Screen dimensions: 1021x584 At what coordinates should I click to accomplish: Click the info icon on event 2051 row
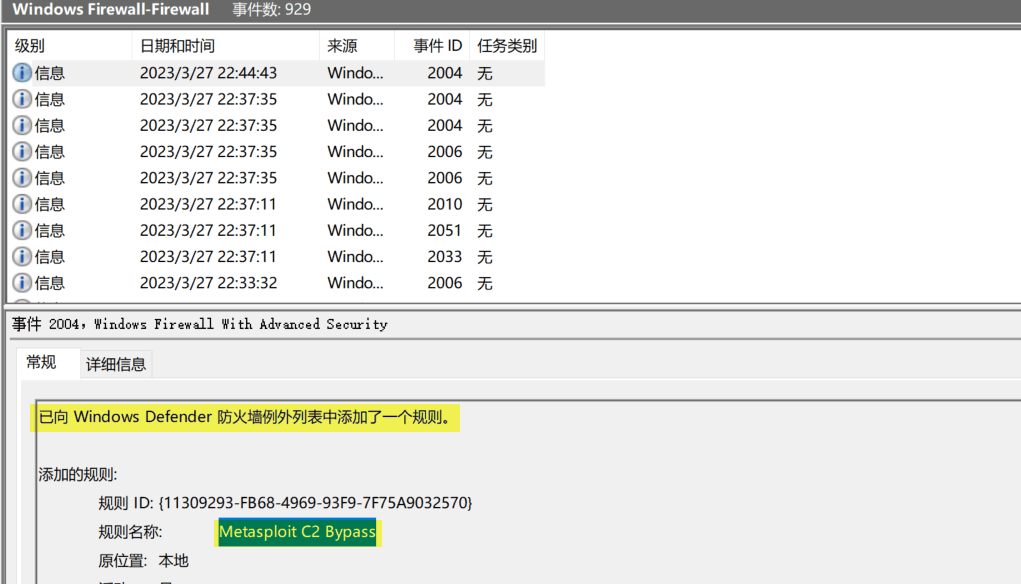click(22, 230)
